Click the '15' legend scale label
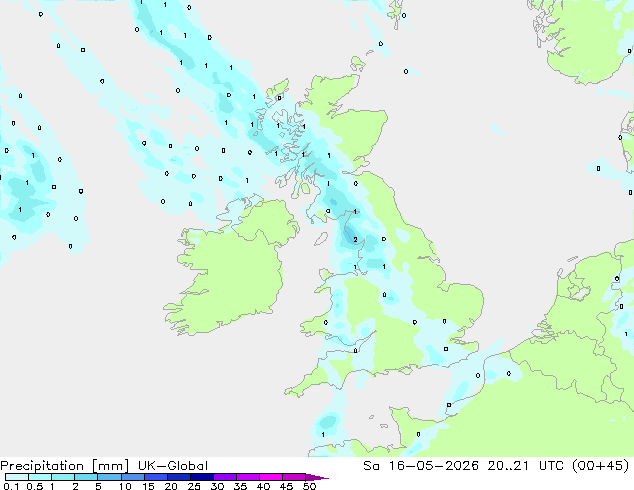Viewport: 634px width, 490px height. pos(148,486)
